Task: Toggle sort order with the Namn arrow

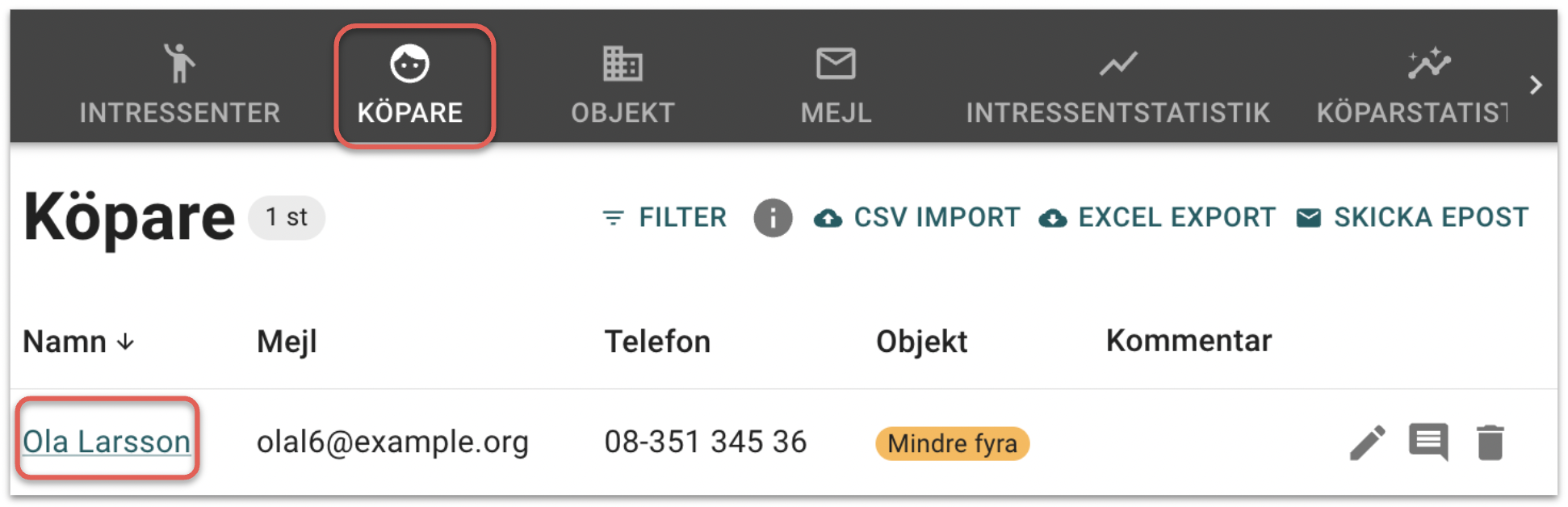Action: (x=125, y=342)
